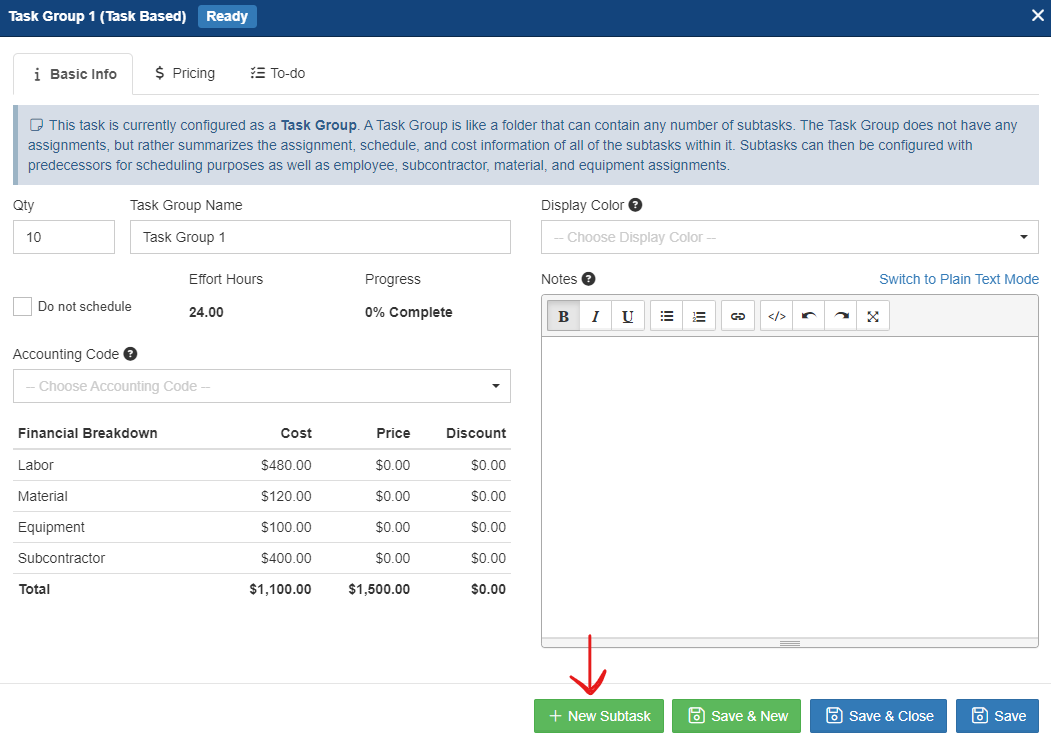Image resolution: width=1051 pixels, height=745 pixels.
Task: Click the Task Group Name input field
Action: click(320, 237)
